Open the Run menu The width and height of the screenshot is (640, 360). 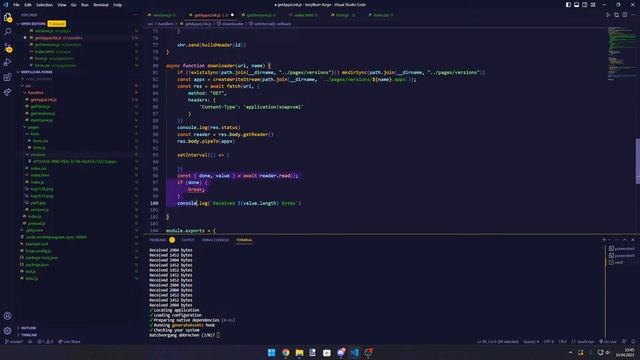(84, 5)
